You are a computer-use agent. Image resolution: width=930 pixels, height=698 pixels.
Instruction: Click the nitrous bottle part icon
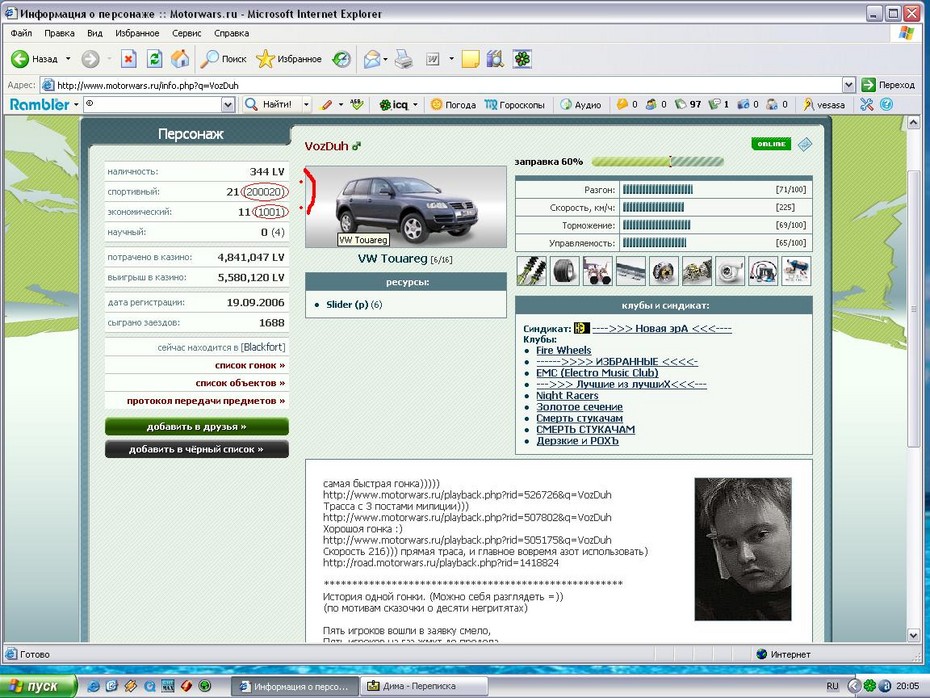(x=796, y=270)
